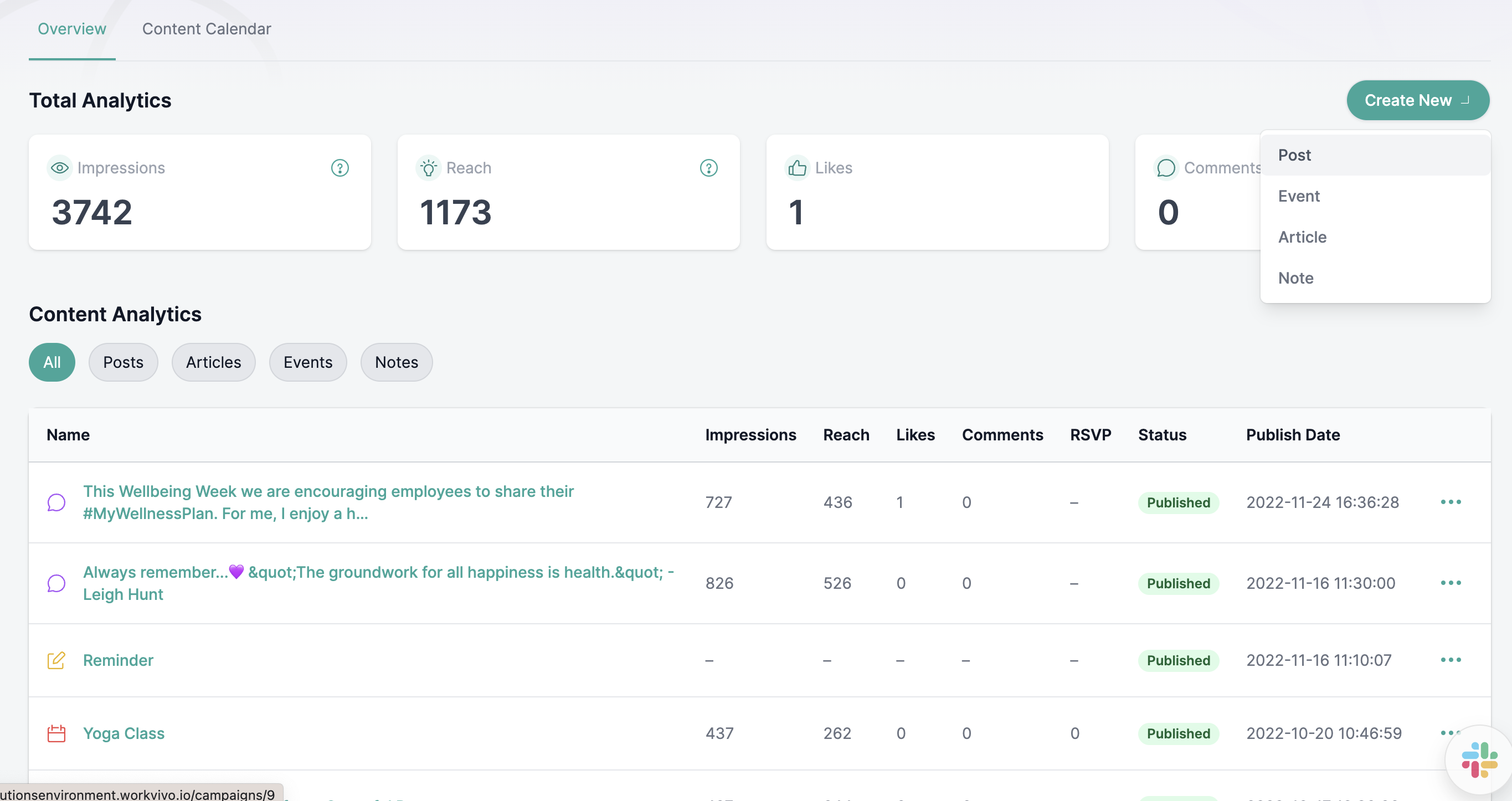1512x801 pixels.
Task: Open more options for the Wellbeing Week post
Action: point(1451,502)
